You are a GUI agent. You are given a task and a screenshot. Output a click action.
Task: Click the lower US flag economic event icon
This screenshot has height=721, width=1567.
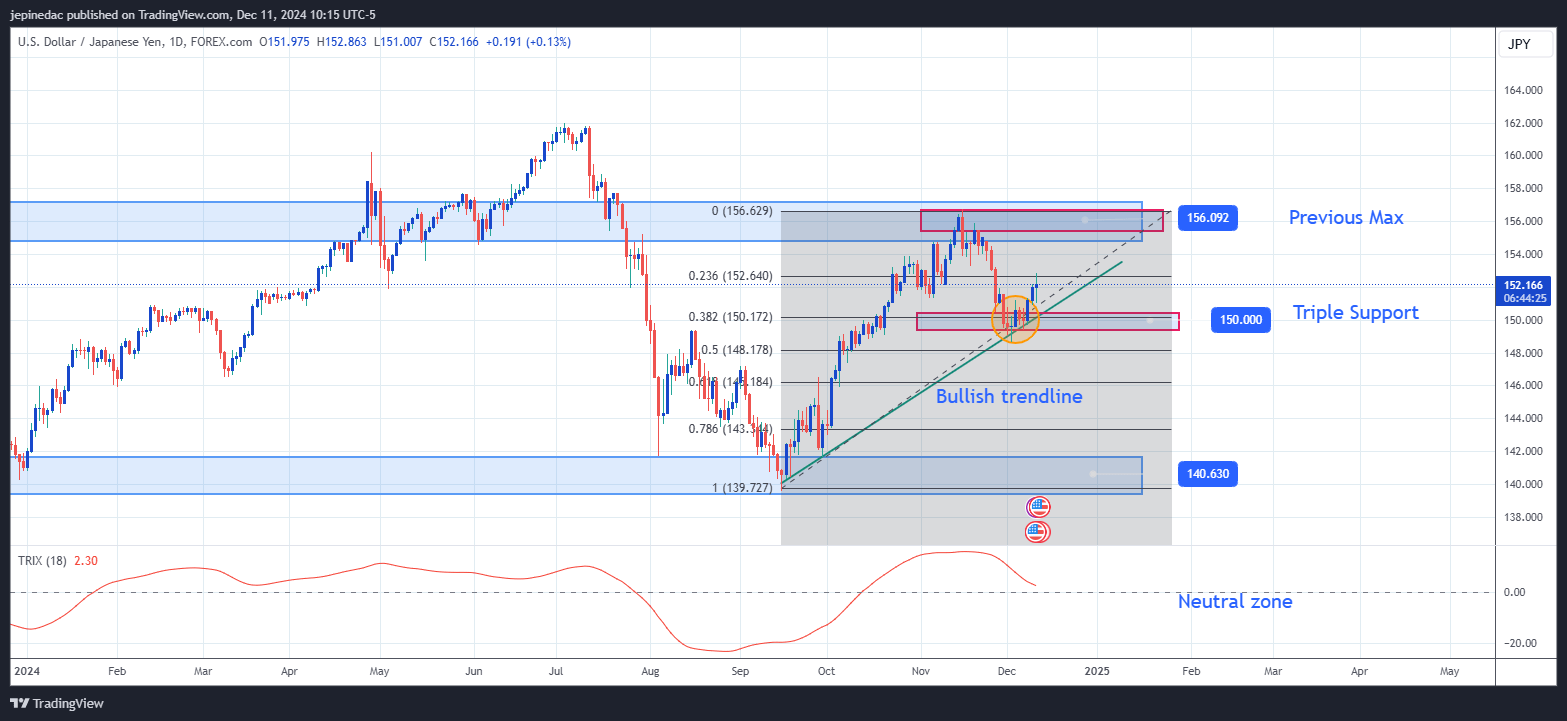[1038, 532]
